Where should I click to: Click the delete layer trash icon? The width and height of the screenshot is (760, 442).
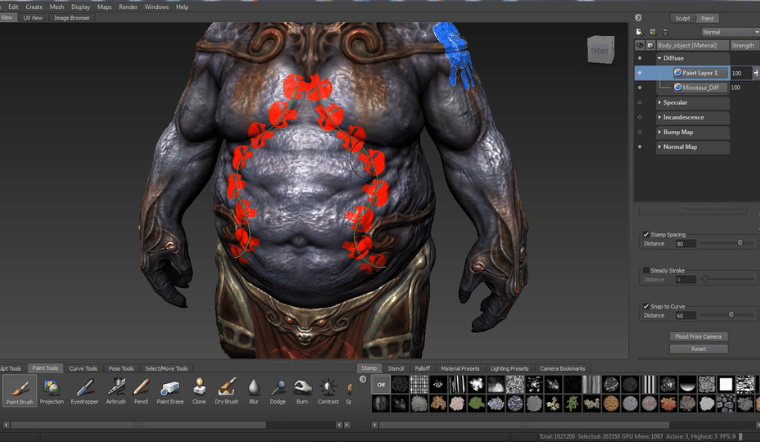665,32
